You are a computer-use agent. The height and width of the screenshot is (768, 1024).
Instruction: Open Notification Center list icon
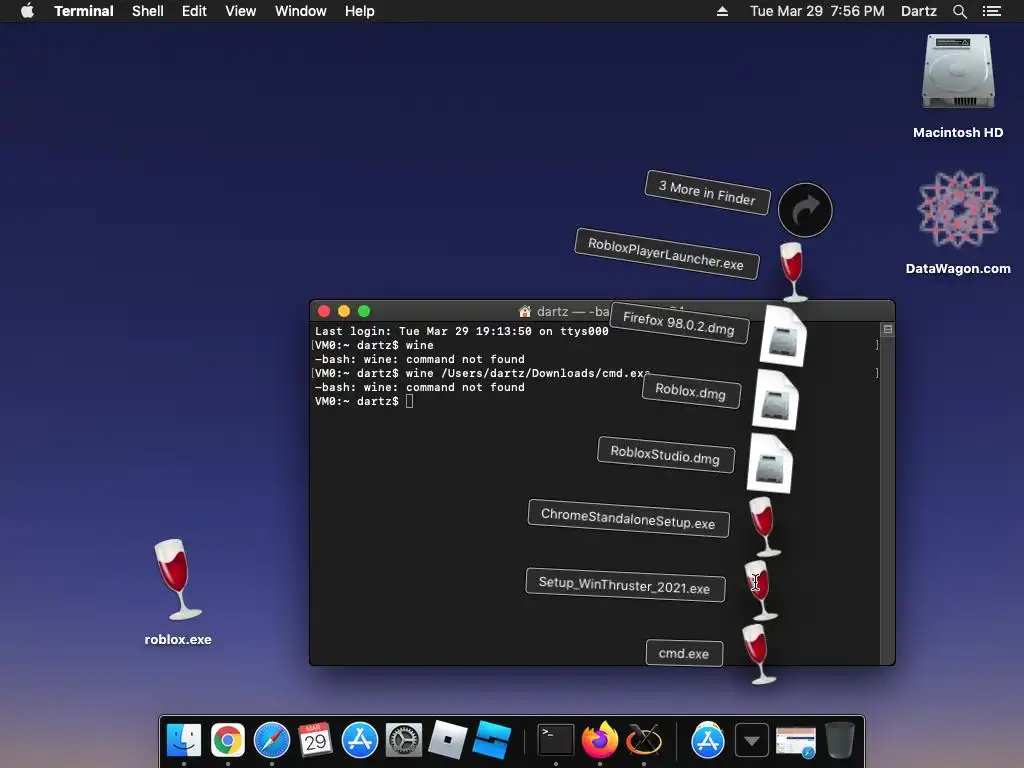(991, 11)
